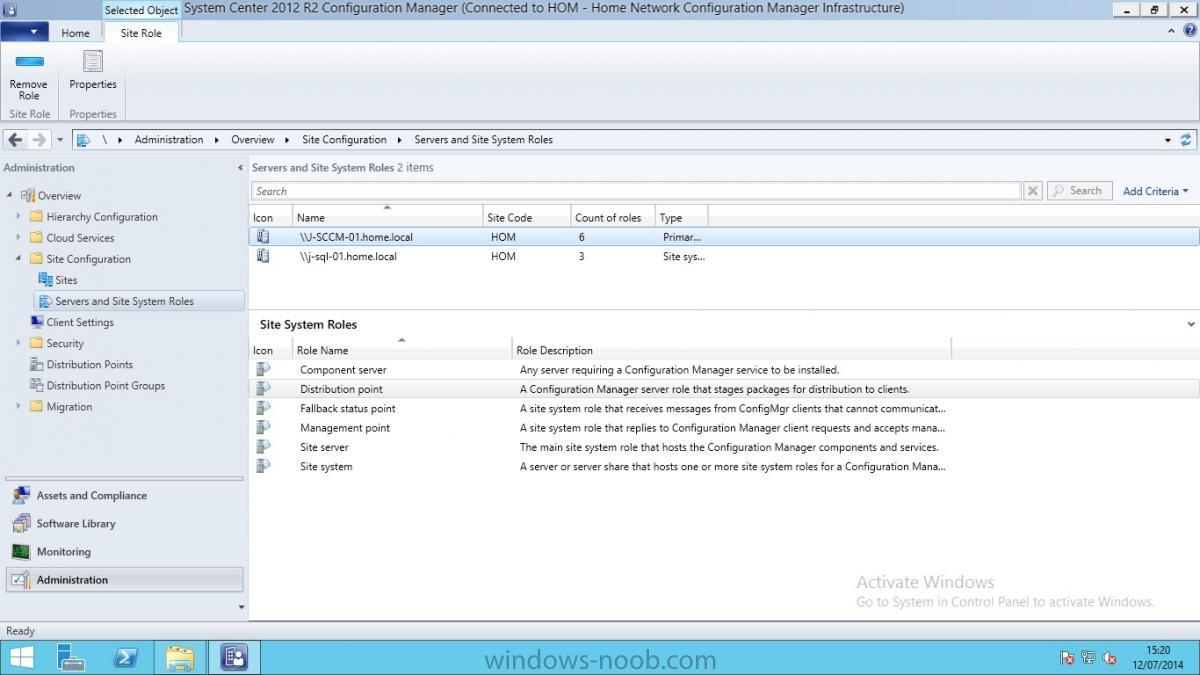Switch to the Home ribbon tab
The height and width of the screenshot is (675, 1200).
pyautogui.click(x=75, y=33)
